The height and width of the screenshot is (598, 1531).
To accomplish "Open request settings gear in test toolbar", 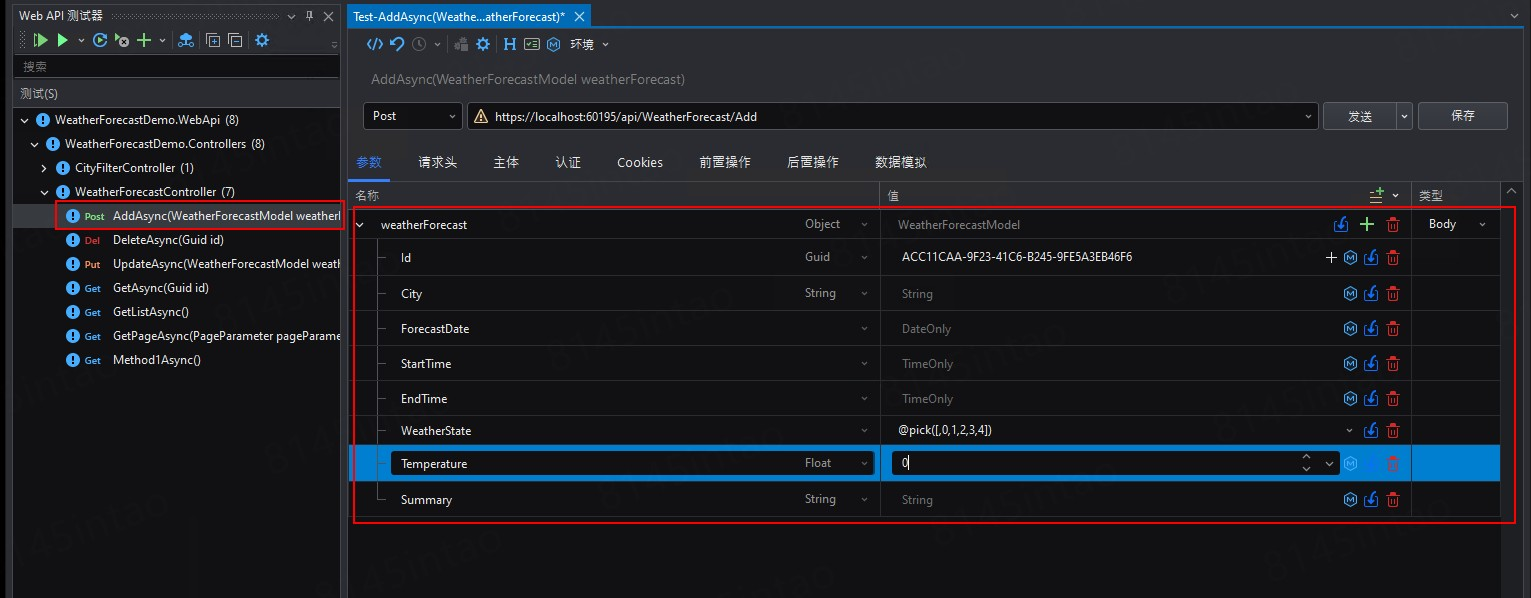I will tap(483, 44).
